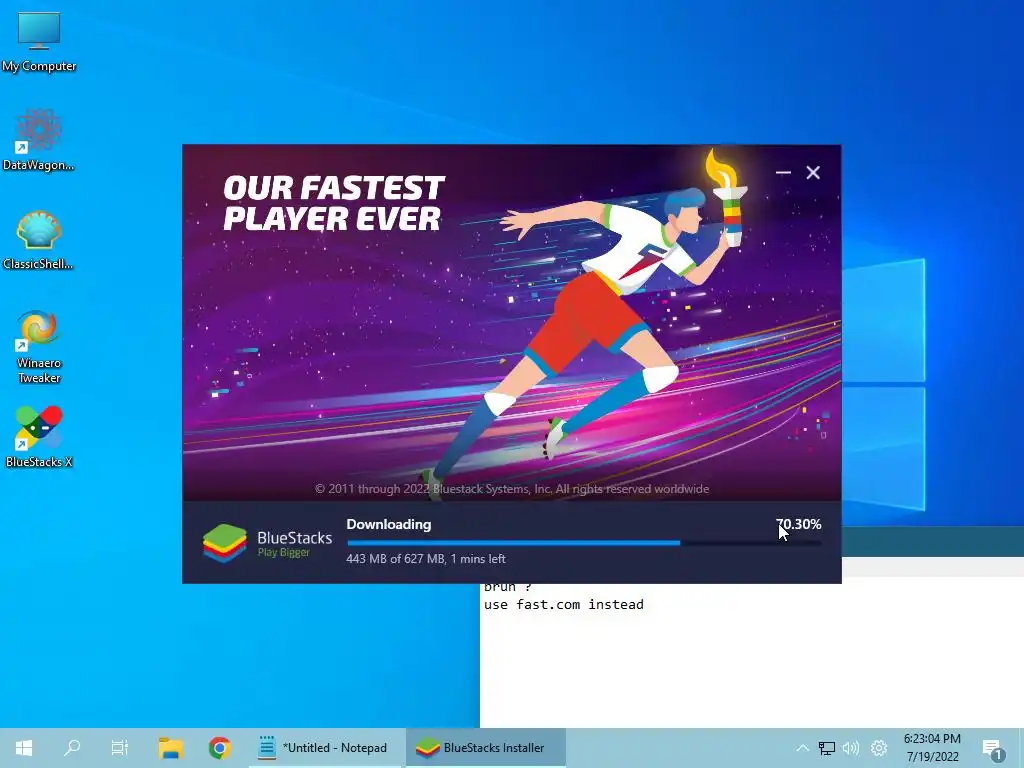Click the BlueStacks Play Bigger logo
The width and height of the screenshot is (1024, 768).
pos(267,543)
